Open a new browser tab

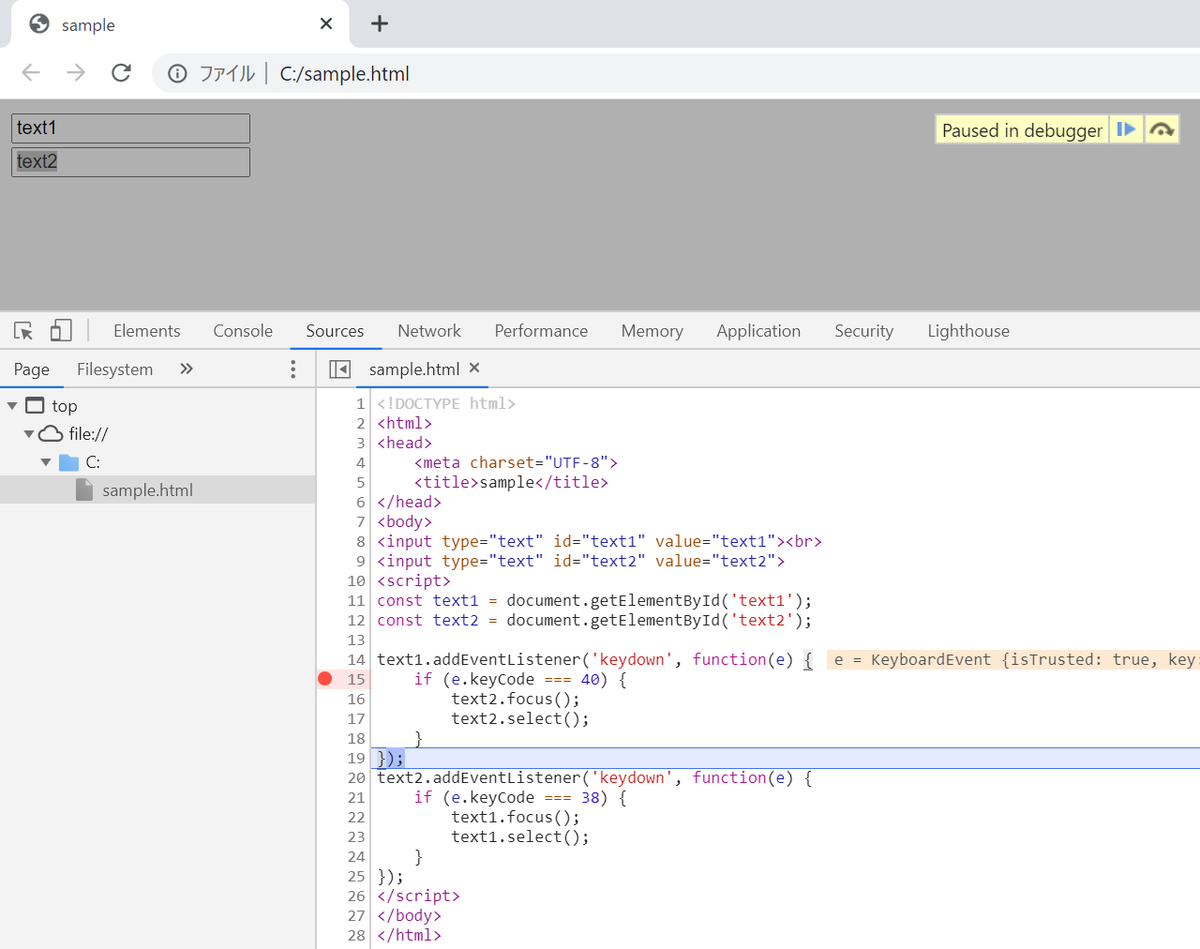click(x=379, y=24)
